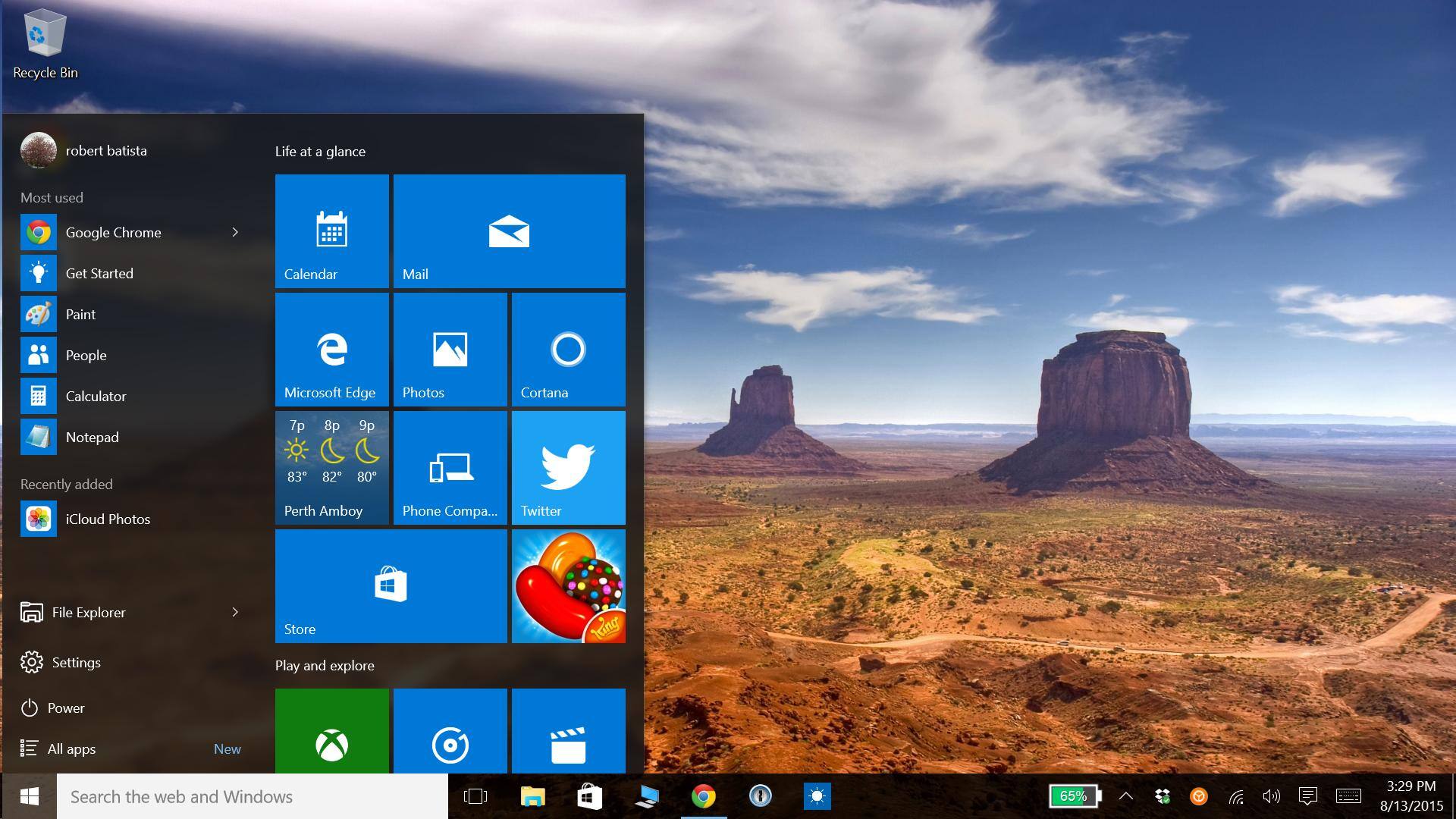Launch Microsoft Edge from Start menu
This screenshot has height=819, width=1456.
tap(331, 349)
